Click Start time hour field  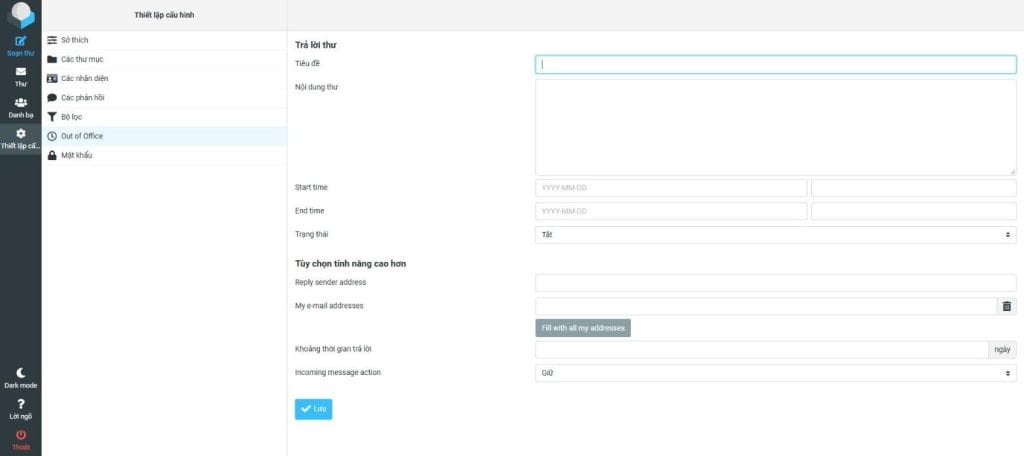pos(914,188)
